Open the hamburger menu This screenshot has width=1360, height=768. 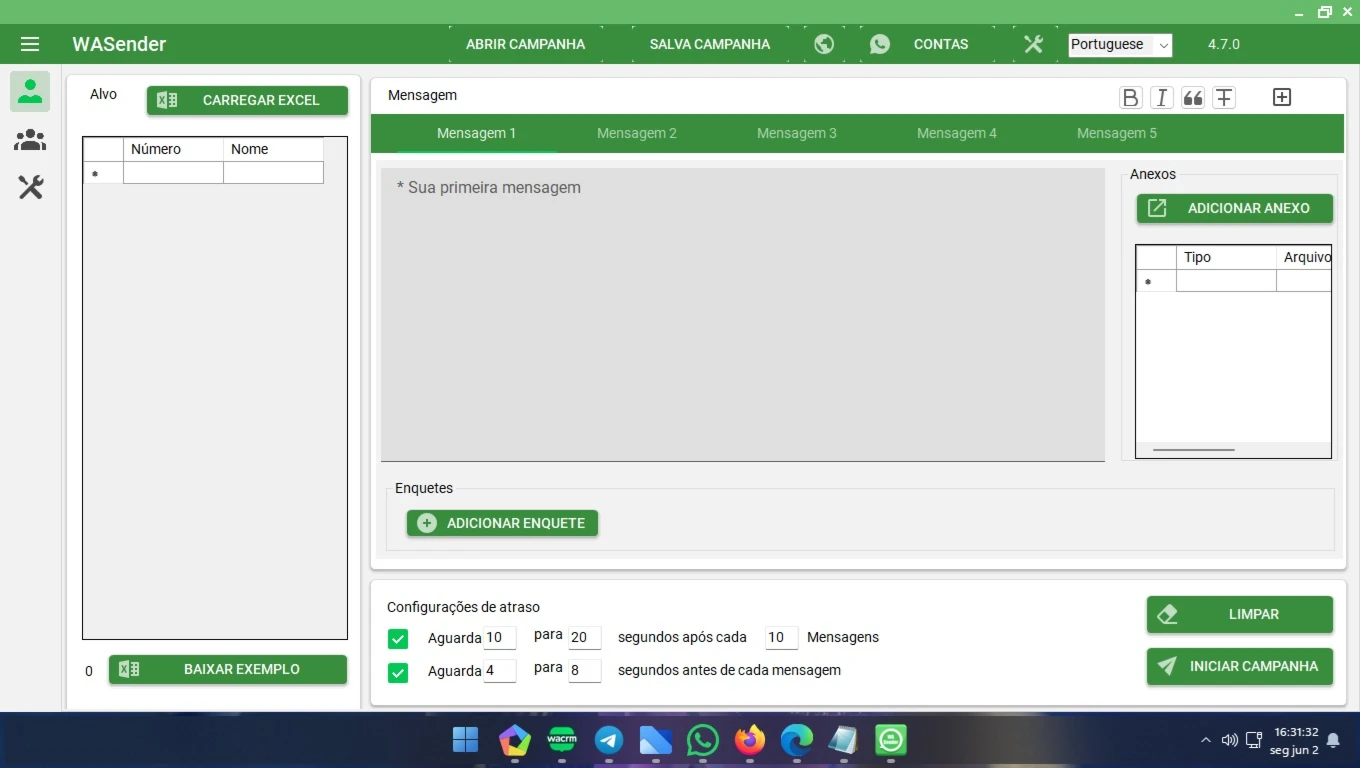pyautogui.click(x=30, y=44)
